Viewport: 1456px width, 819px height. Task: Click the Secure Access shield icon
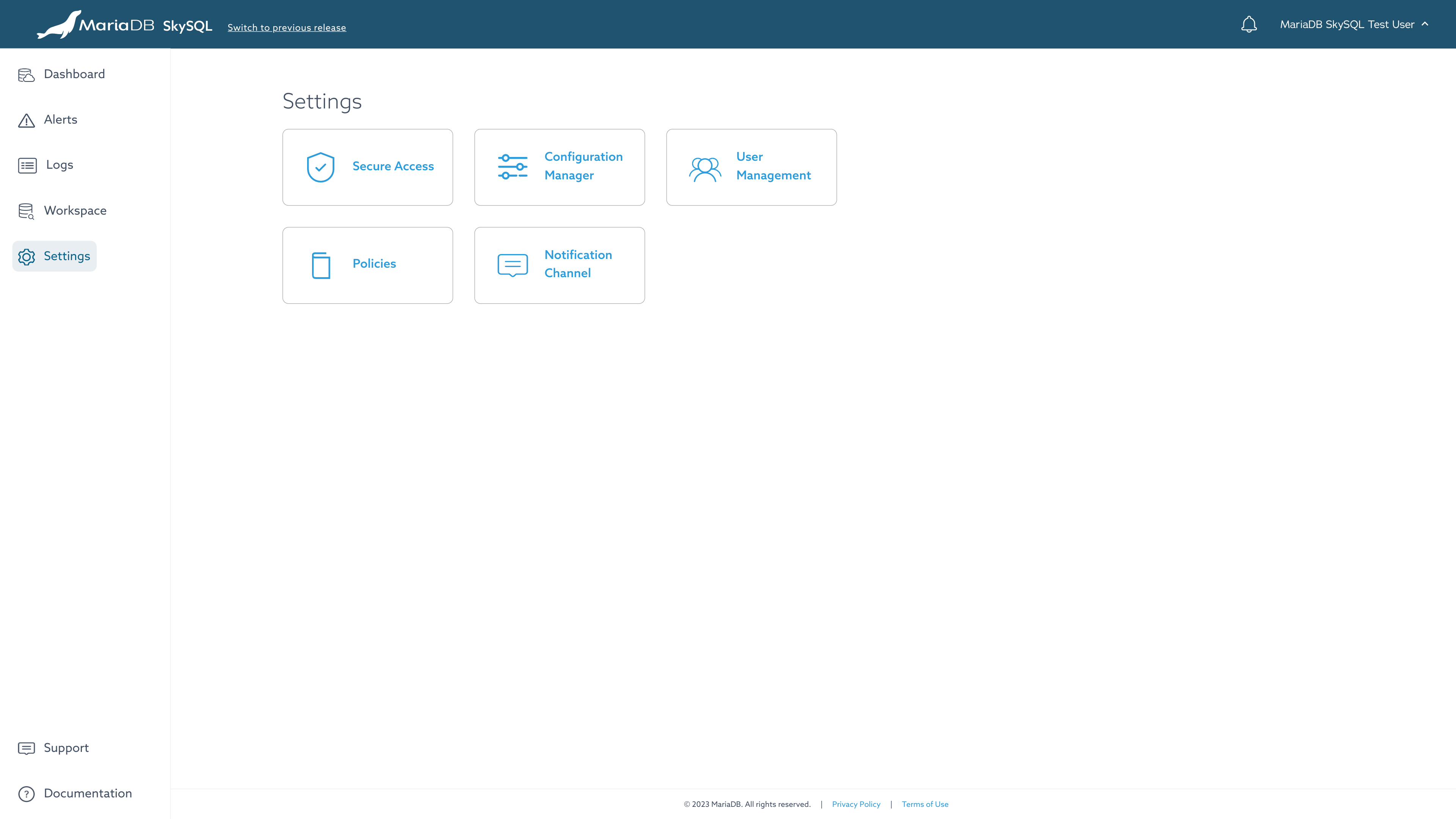coord(320,167)
